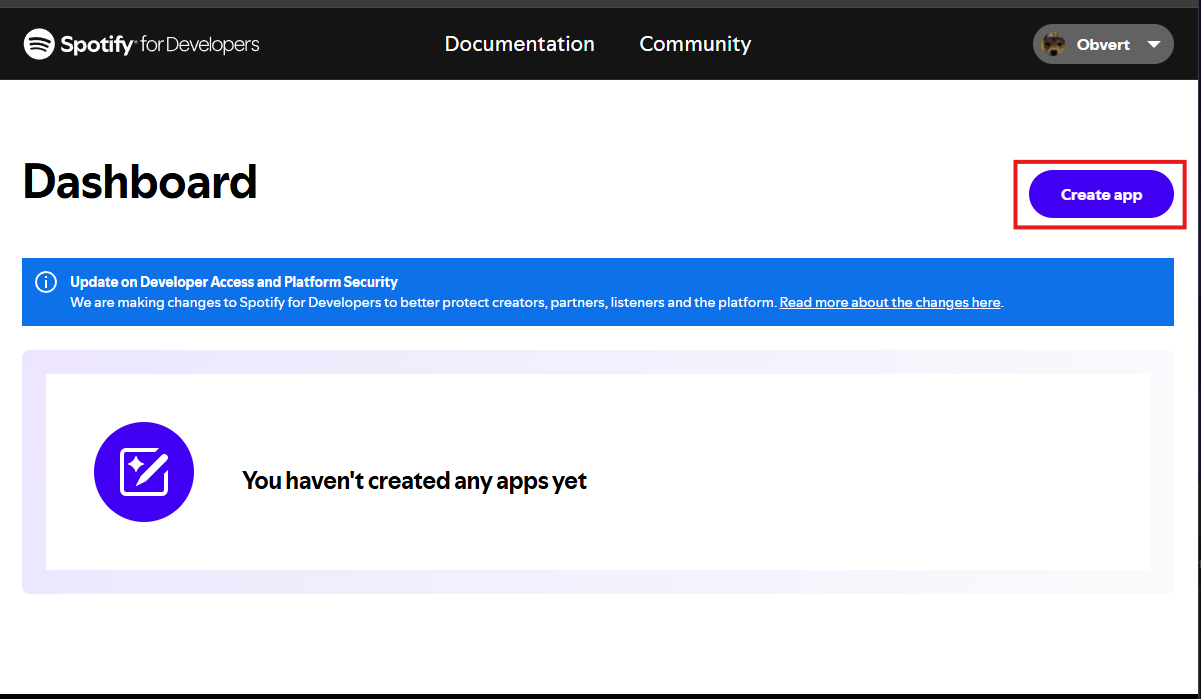Follow 'Read more about the changes here' link
This screenshot has width=1201, height=699.
click(889, 302)
